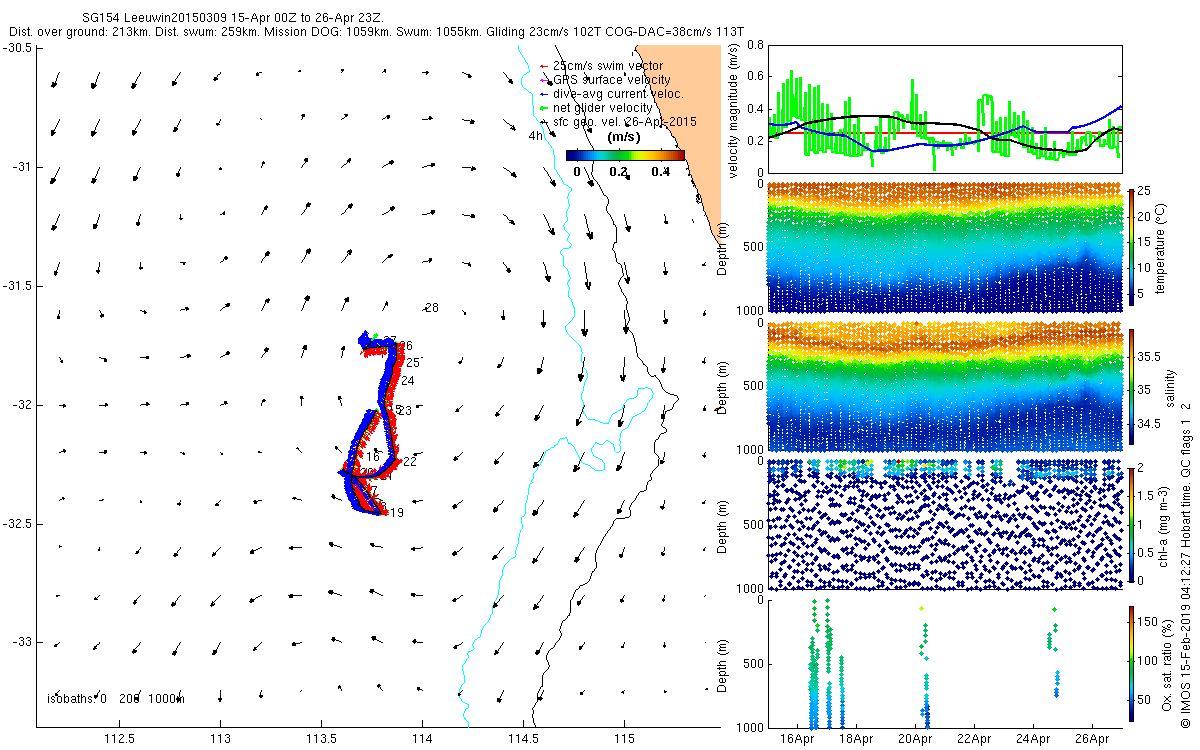
Task: Click the '26Apr' date tick
Action: coord(1092,739)
